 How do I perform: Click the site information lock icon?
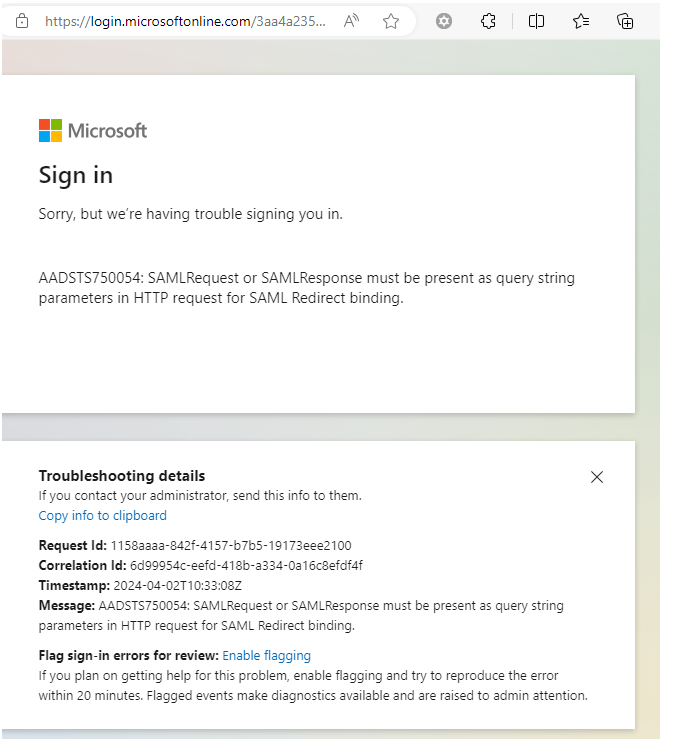pos(22,21)
